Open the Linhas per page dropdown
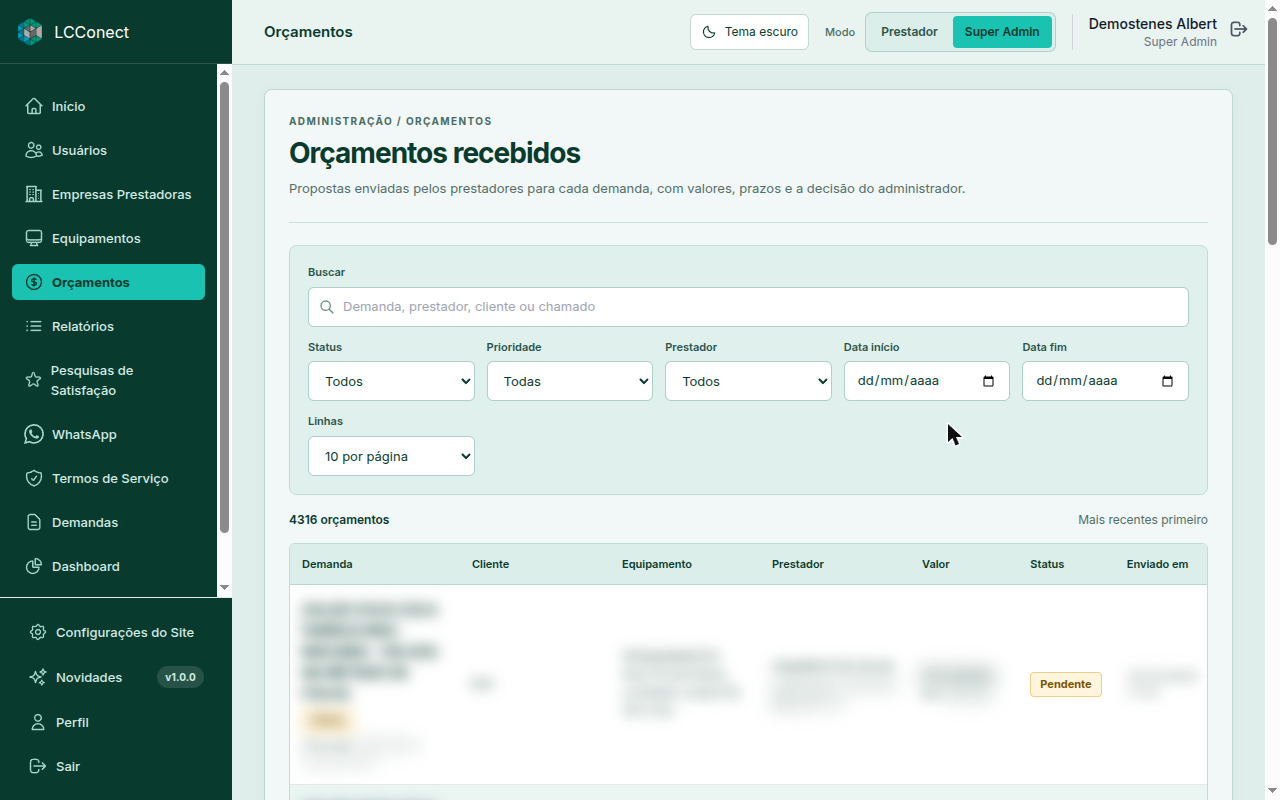Screen dimensions: 1280x800 coord(391,456)
